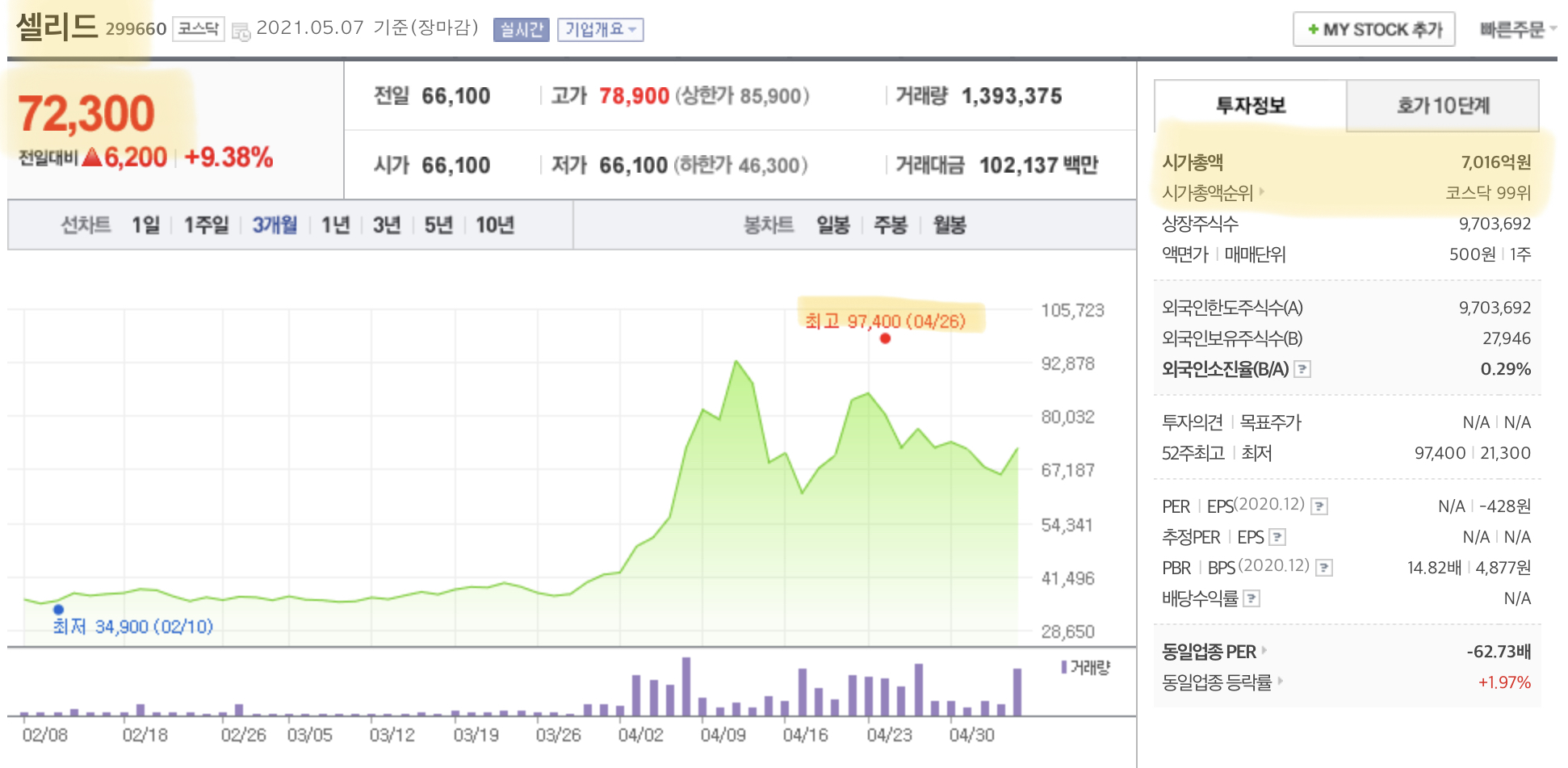Click the current price 72,300
The width and height of the screenshot is (1568, 768).
[86, 113]
